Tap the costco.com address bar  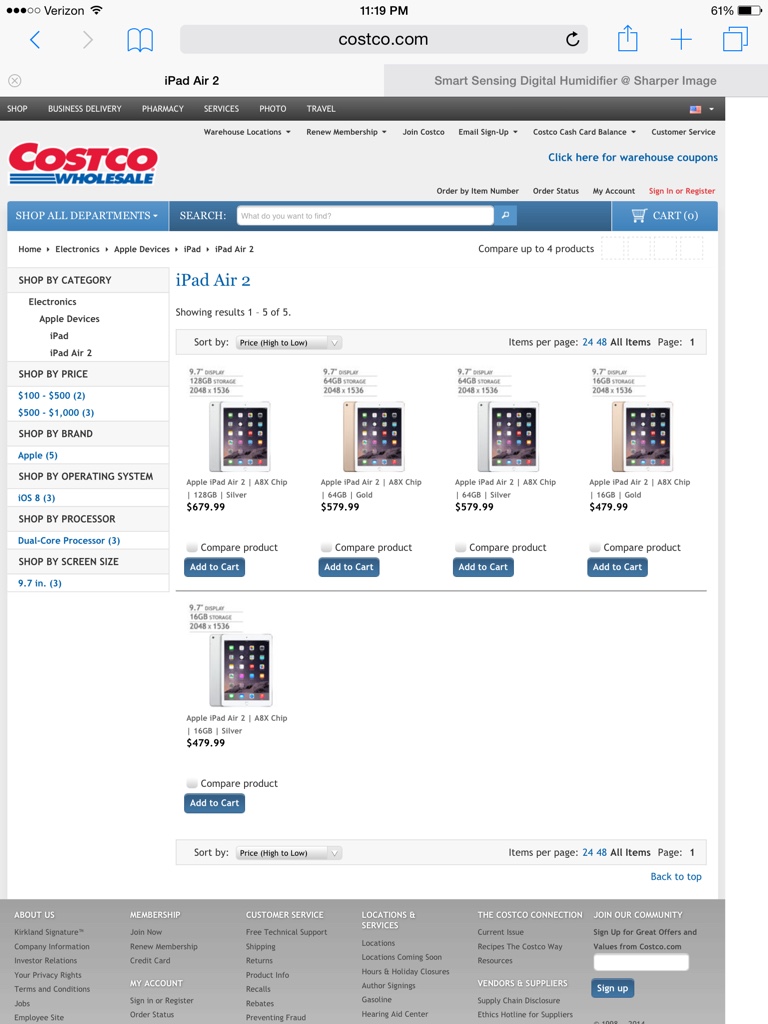(384, 39)
